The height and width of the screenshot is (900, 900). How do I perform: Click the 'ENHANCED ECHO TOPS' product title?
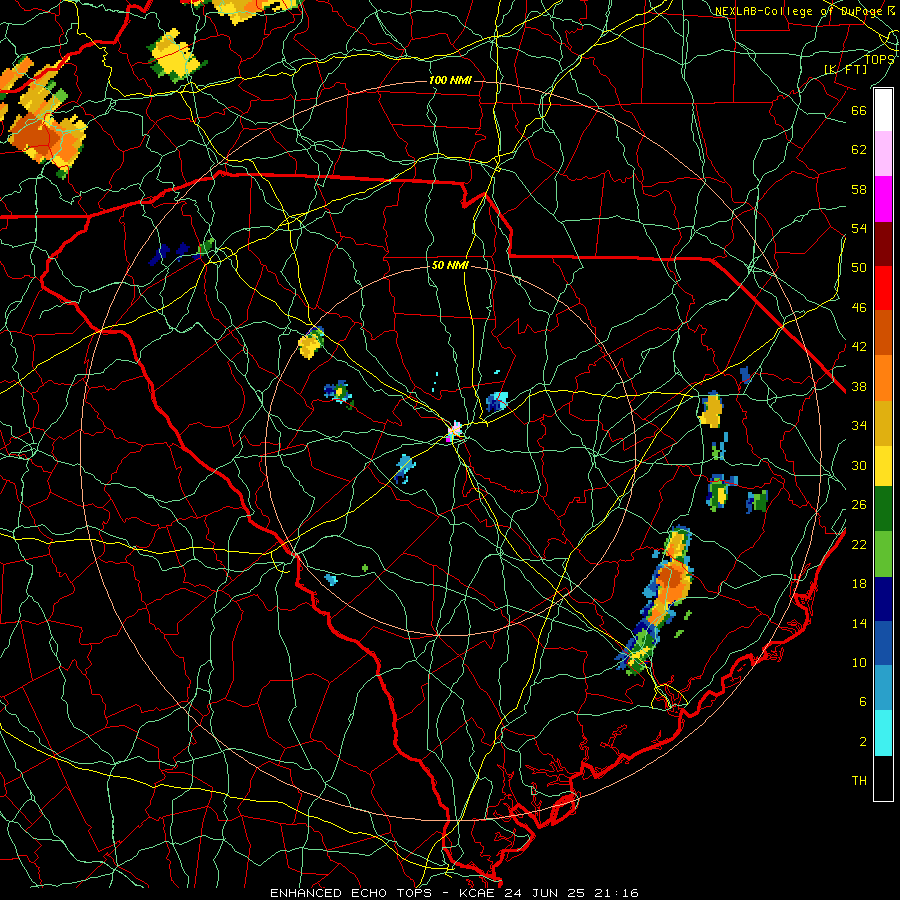351,893
